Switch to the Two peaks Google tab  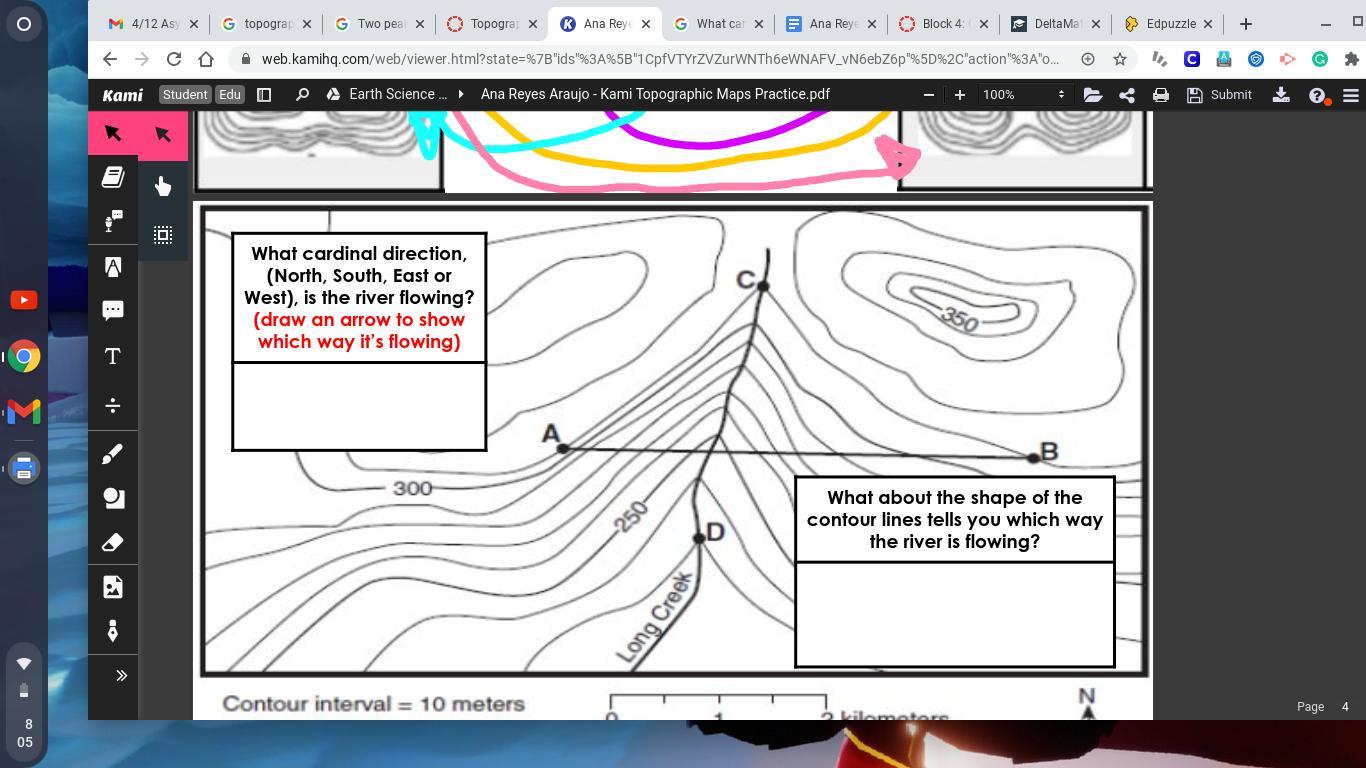coord(381,23)
